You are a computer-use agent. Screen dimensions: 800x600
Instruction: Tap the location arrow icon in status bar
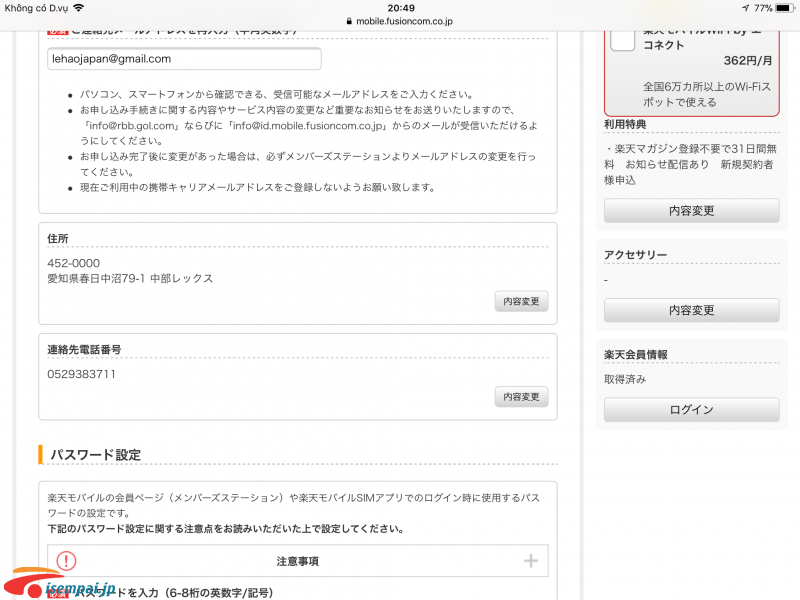tap(745, 8)
